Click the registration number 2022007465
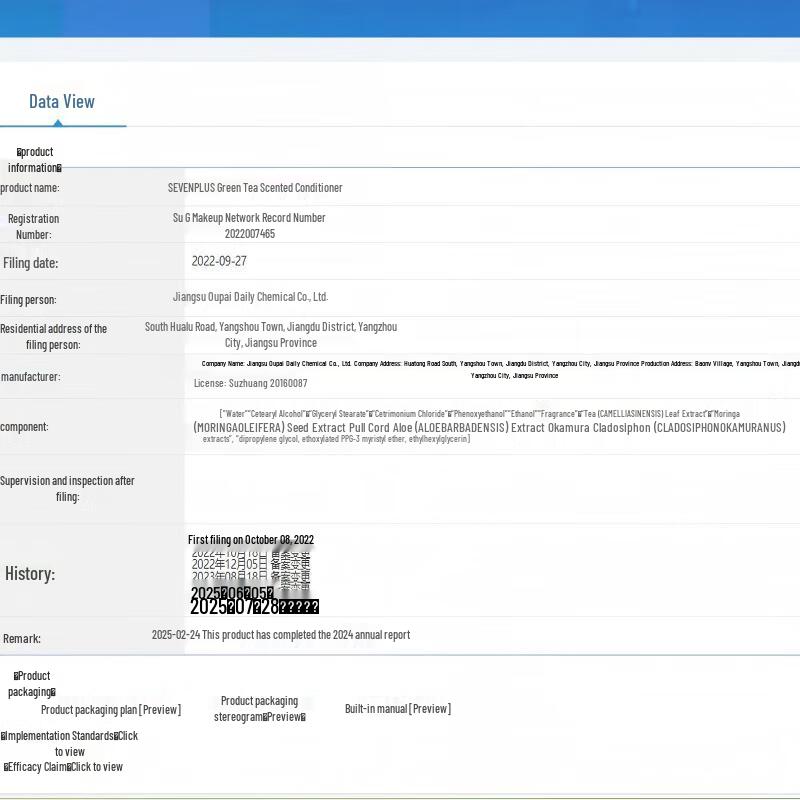Image resolution: width=800 pixels, height=800 pixels. [249, 234]
